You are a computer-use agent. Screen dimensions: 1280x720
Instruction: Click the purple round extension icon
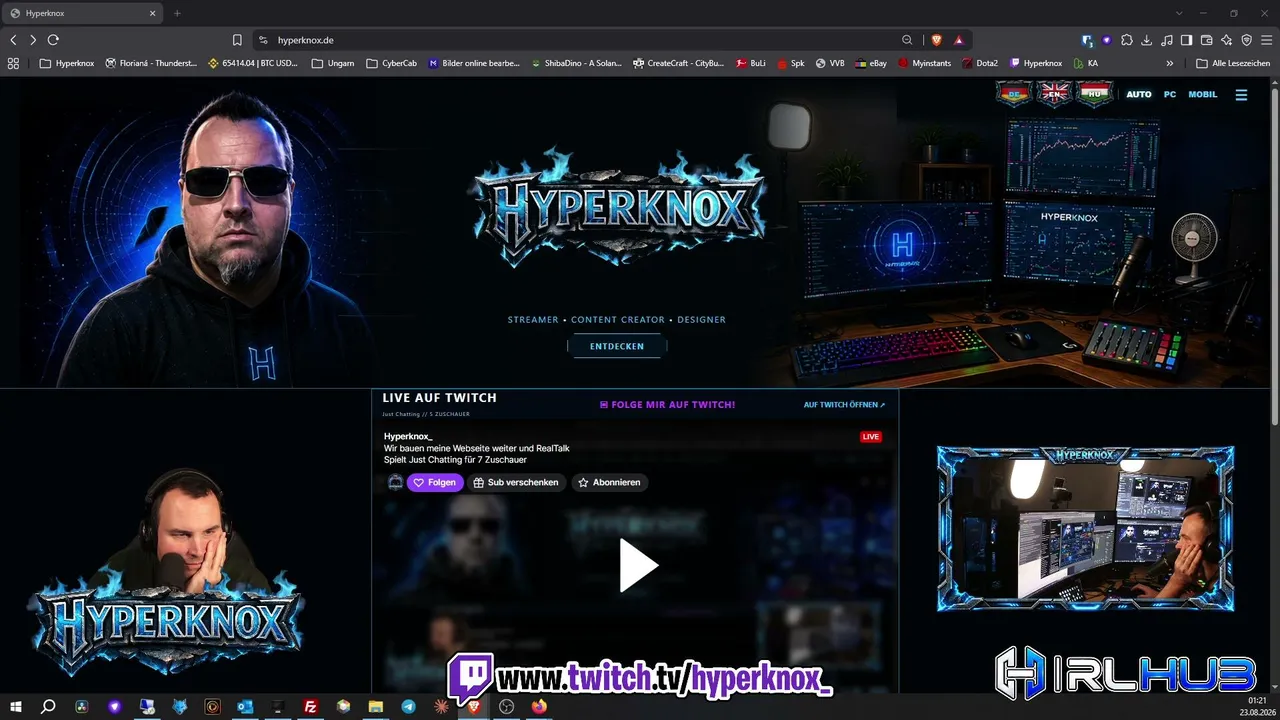(1107, 40)
